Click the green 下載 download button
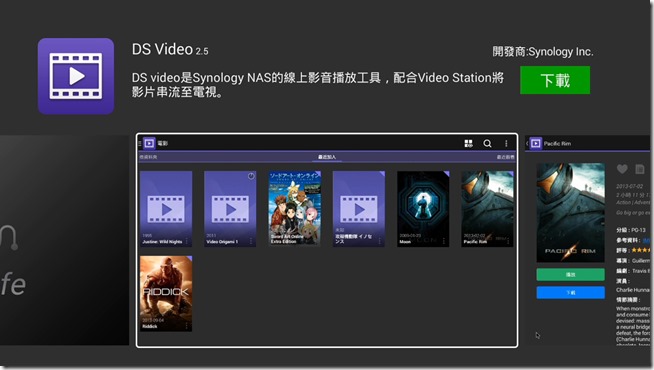Screen dimensions: 654x370 [x=555, y=80]
